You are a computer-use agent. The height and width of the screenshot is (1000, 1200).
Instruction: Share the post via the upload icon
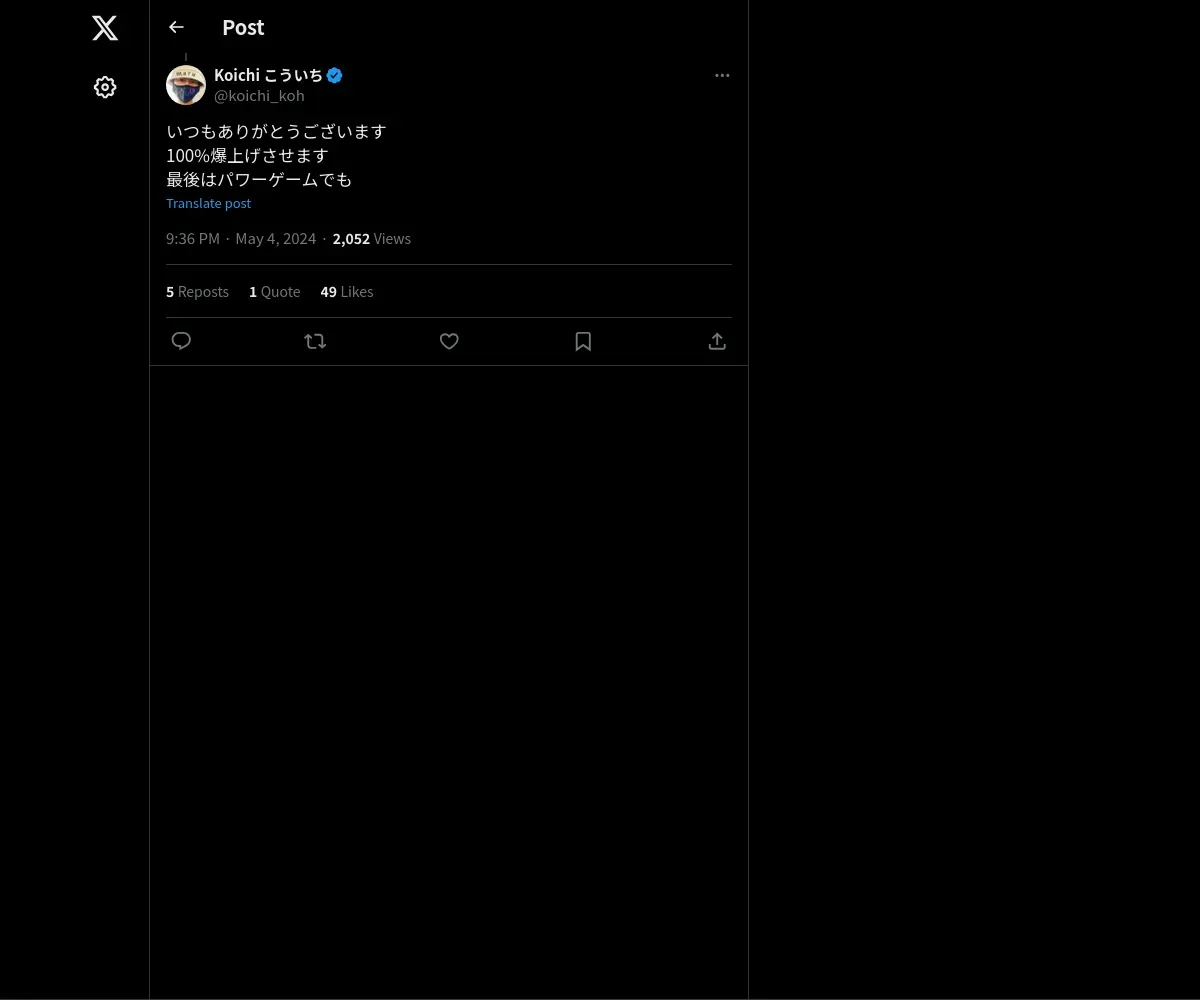click(x=717, y=341)
